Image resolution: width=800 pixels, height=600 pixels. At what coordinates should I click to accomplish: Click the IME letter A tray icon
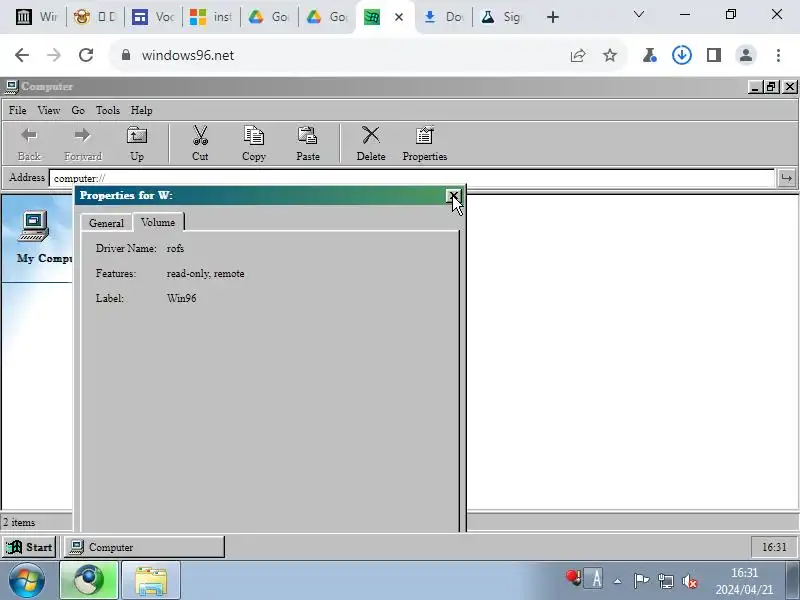pos(595,579)
